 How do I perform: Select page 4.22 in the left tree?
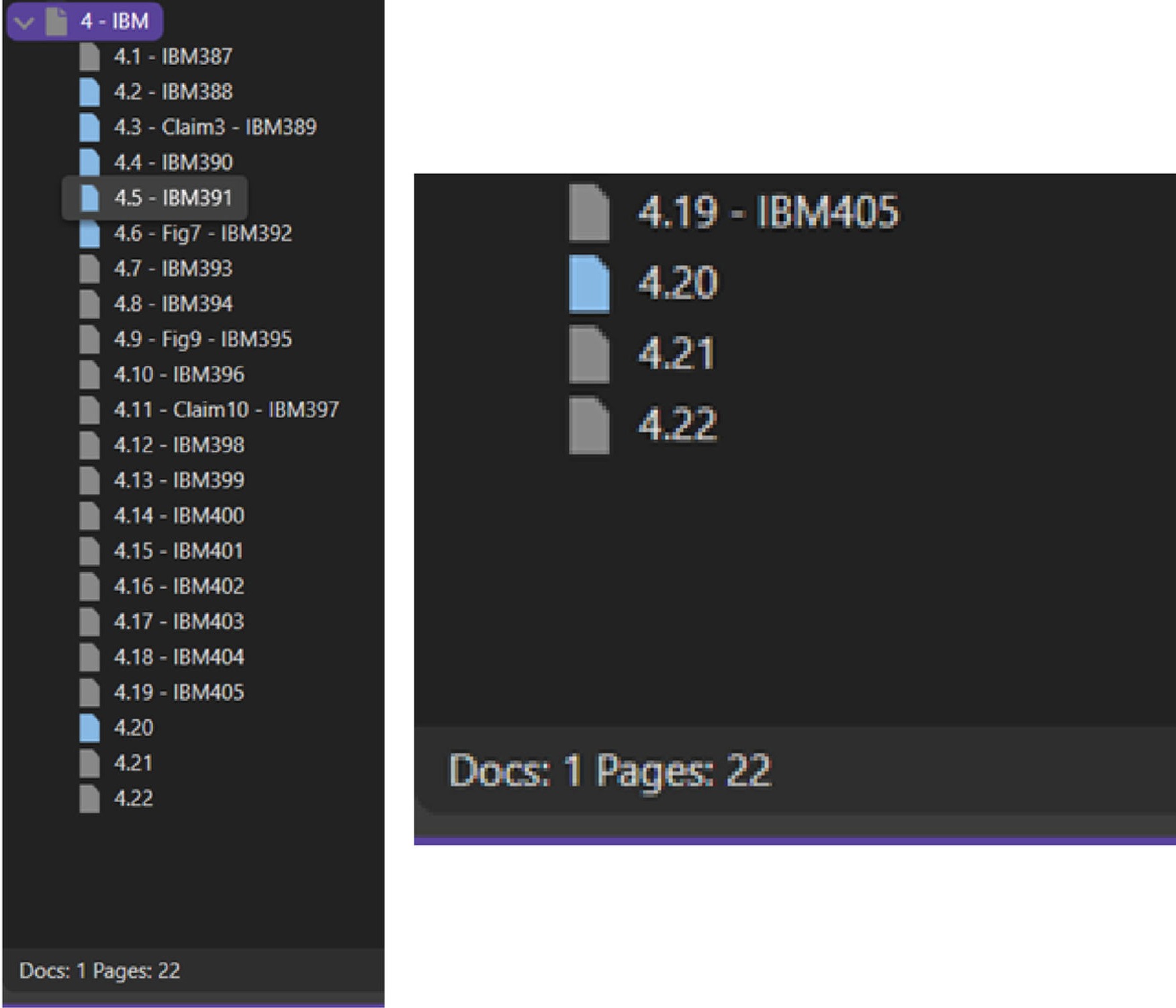pyautogui.click(x=133, y=798)
